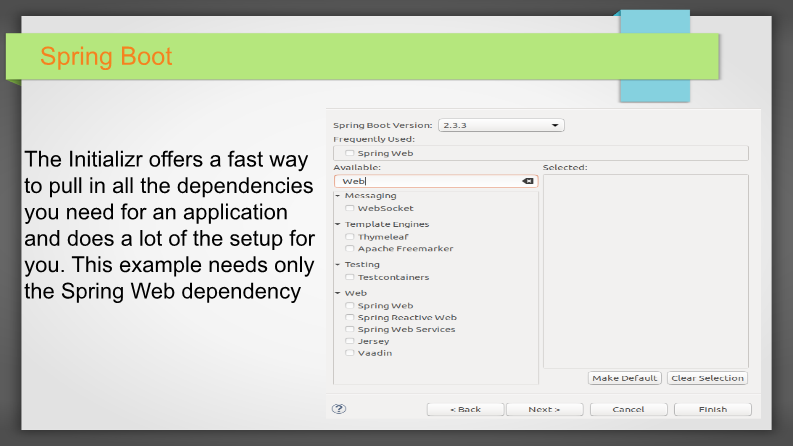This screenshot has height=446, width=793.
Task: Click the Finish button
Action: (x=713, y=409)
